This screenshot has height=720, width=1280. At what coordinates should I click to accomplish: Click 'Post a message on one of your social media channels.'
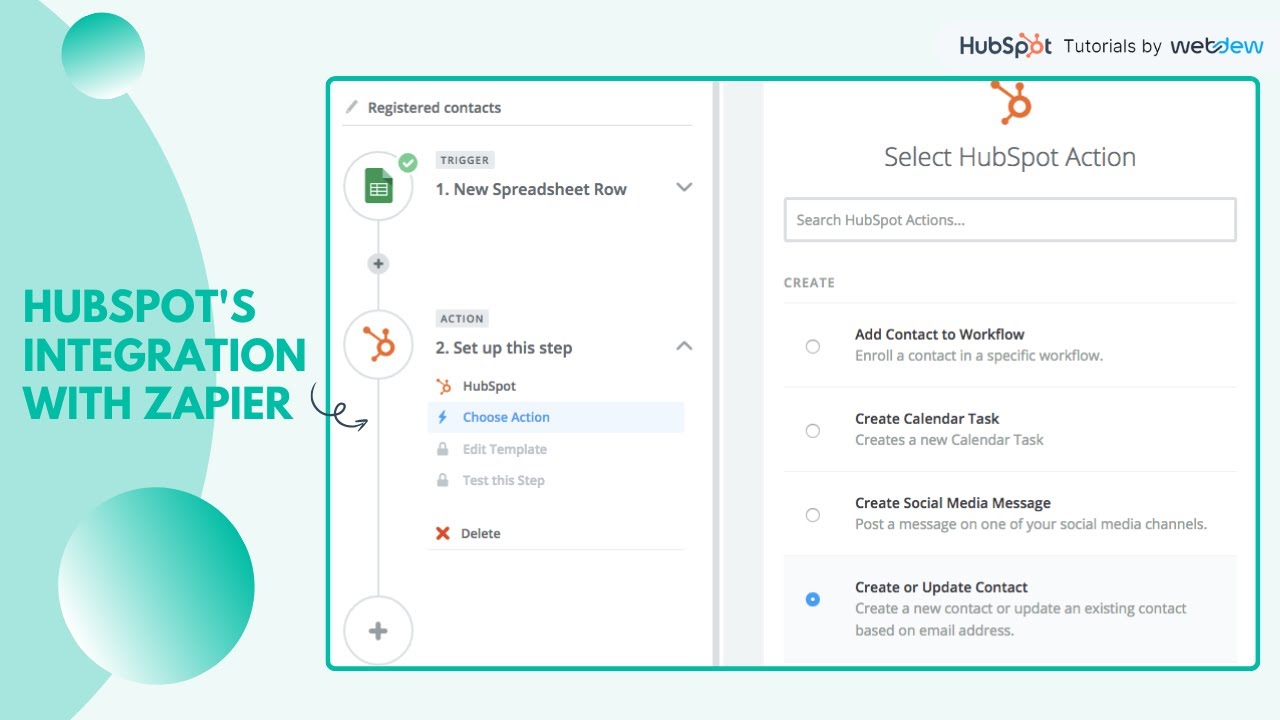(x=1031, y=523)
